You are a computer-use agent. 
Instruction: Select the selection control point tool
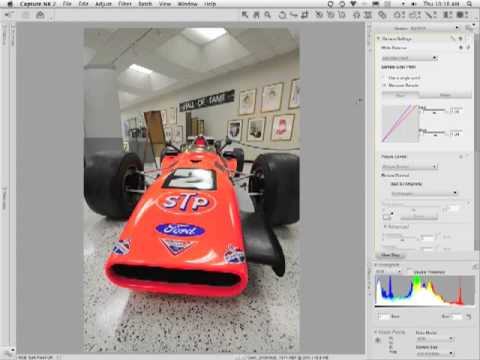coord(398,15)
